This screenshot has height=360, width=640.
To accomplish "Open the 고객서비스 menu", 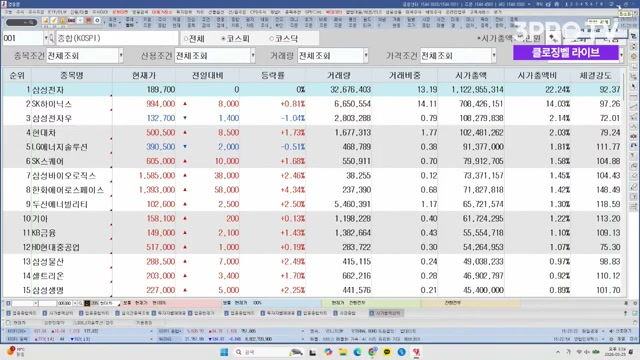I will (480, 12).
